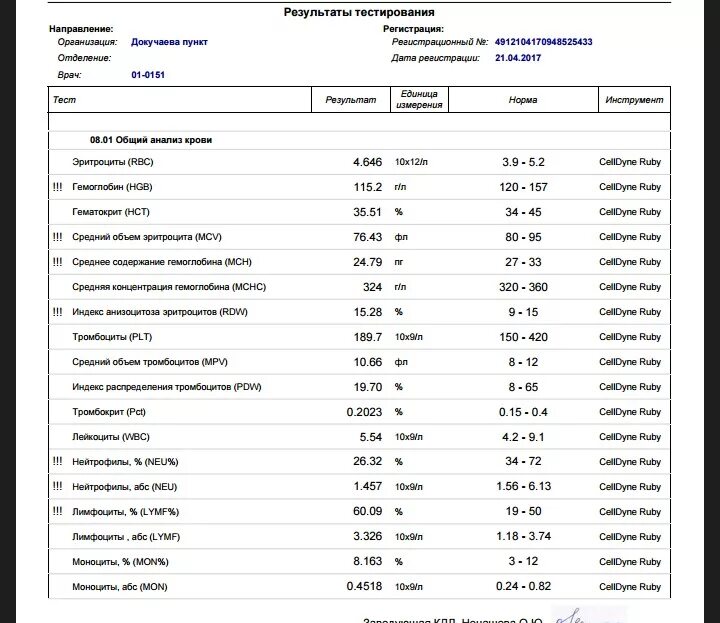Click the 'Инструмент' column header

tap(634, 100)
